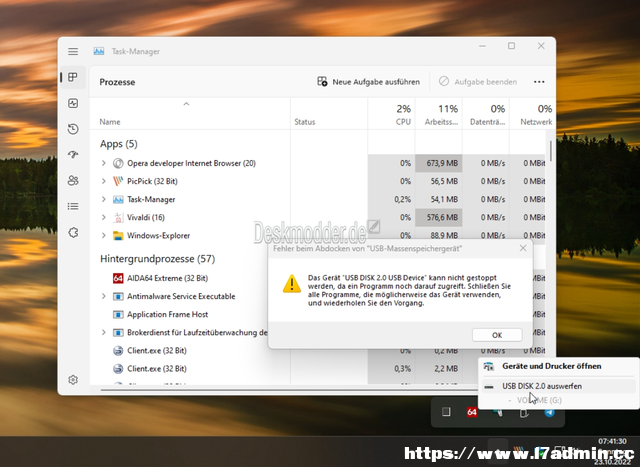Image resolution: width=640 pixels, height=467 pixels.
Task: Click the AIDA64 icon in tray overflow
Action: pyautogui.click(x=472, y=412)
